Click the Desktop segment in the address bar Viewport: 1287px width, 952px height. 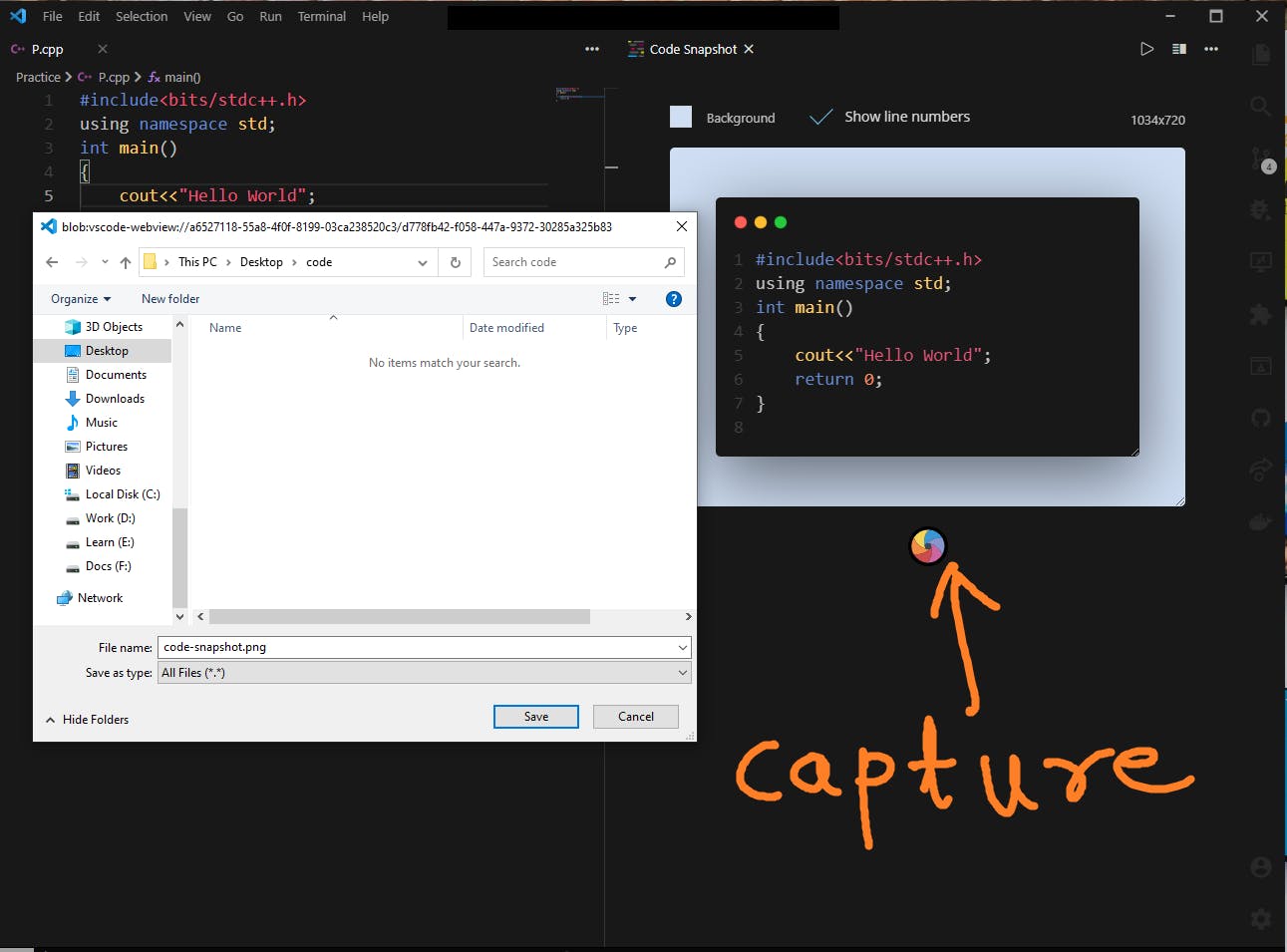pos(261,262)
